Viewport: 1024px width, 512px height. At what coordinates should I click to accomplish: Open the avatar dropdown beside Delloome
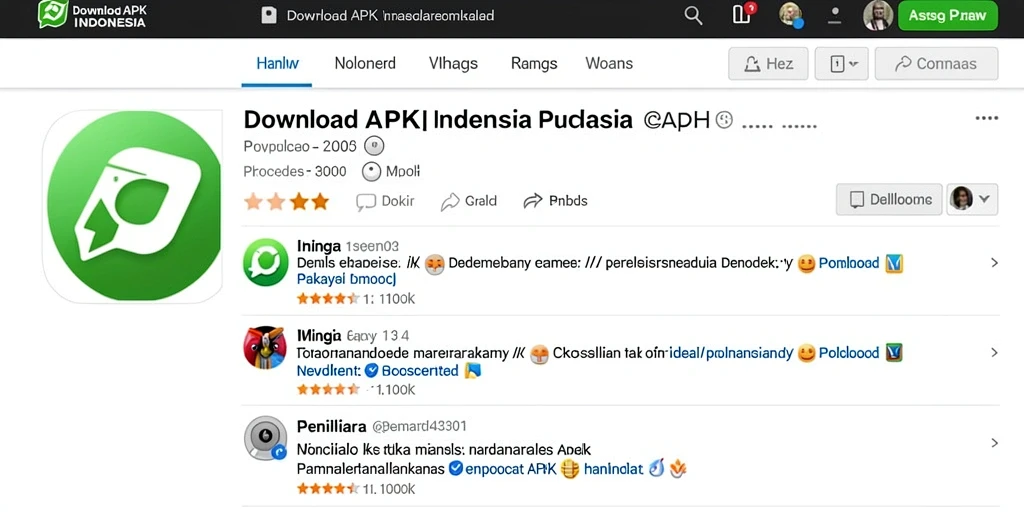click(972, 199)
